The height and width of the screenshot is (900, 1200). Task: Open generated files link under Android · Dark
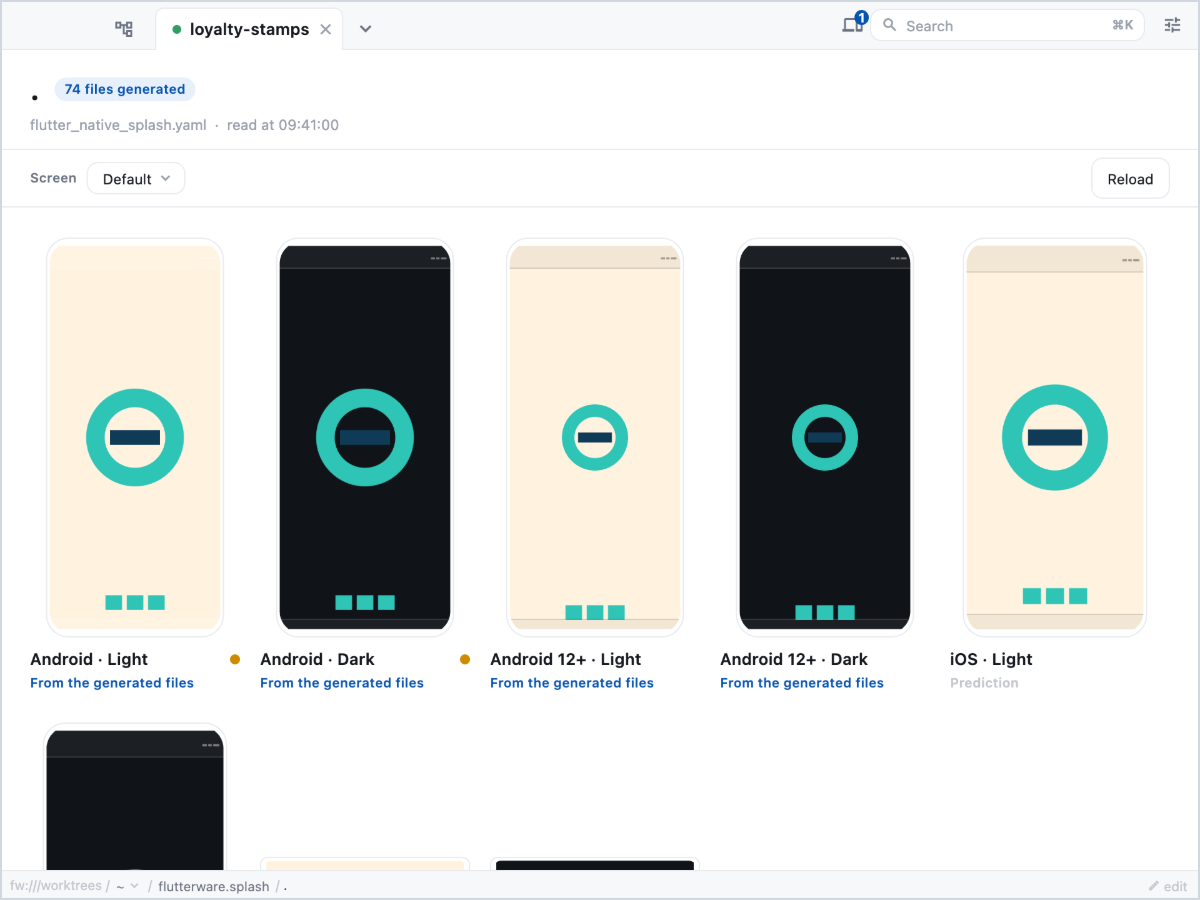pos(342,683)
